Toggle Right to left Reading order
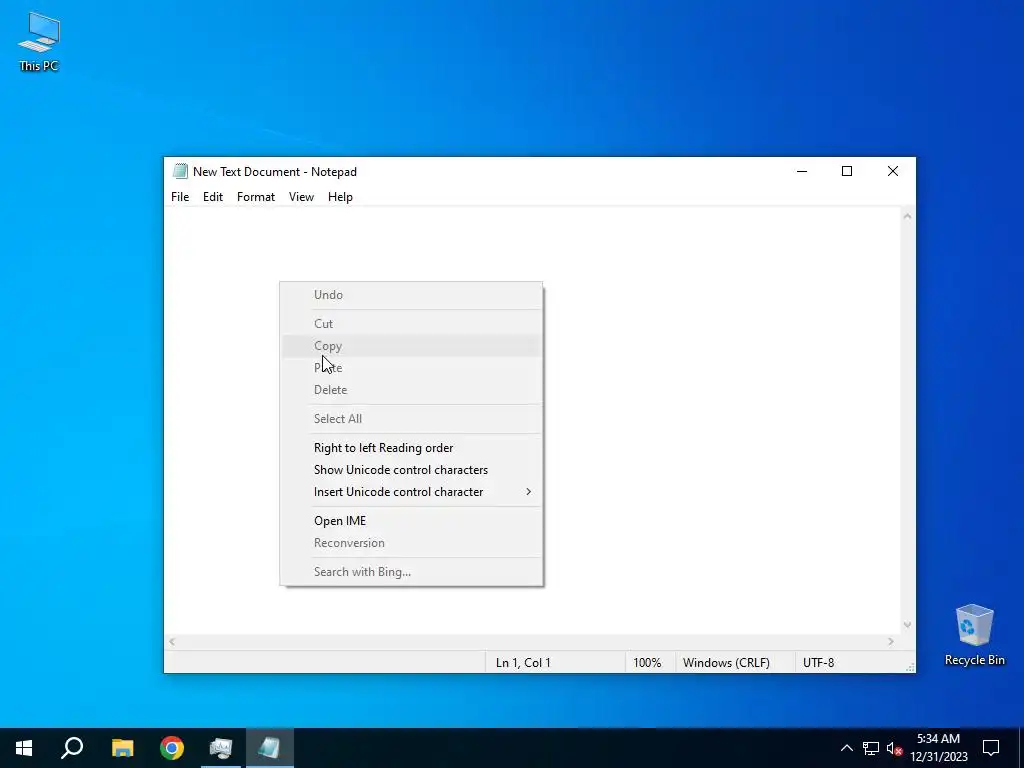The height and width of the screenshot is (768, 1024). coord(411,447)
